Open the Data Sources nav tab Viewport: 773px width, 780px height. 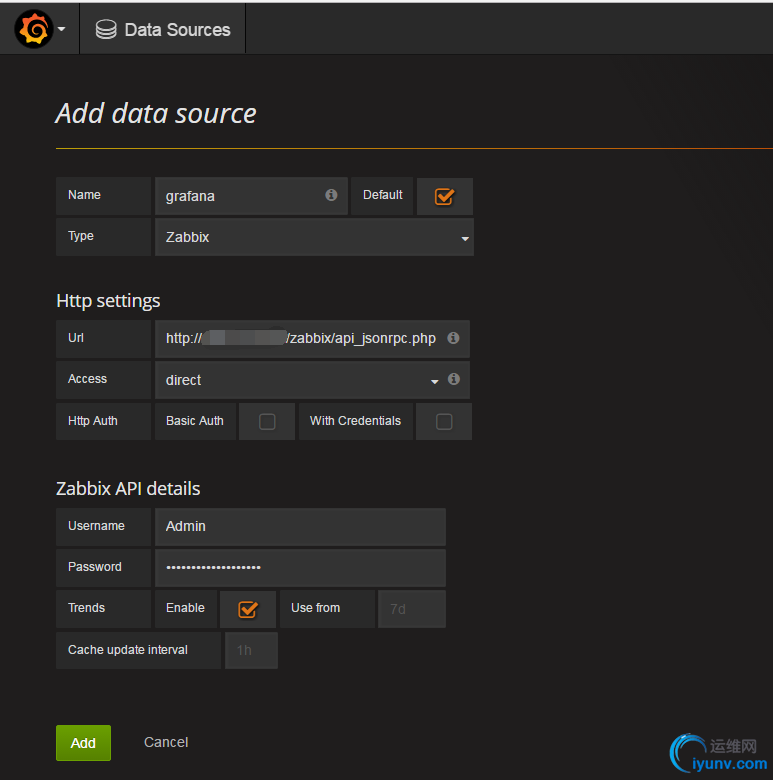click(x=163, y=29)
